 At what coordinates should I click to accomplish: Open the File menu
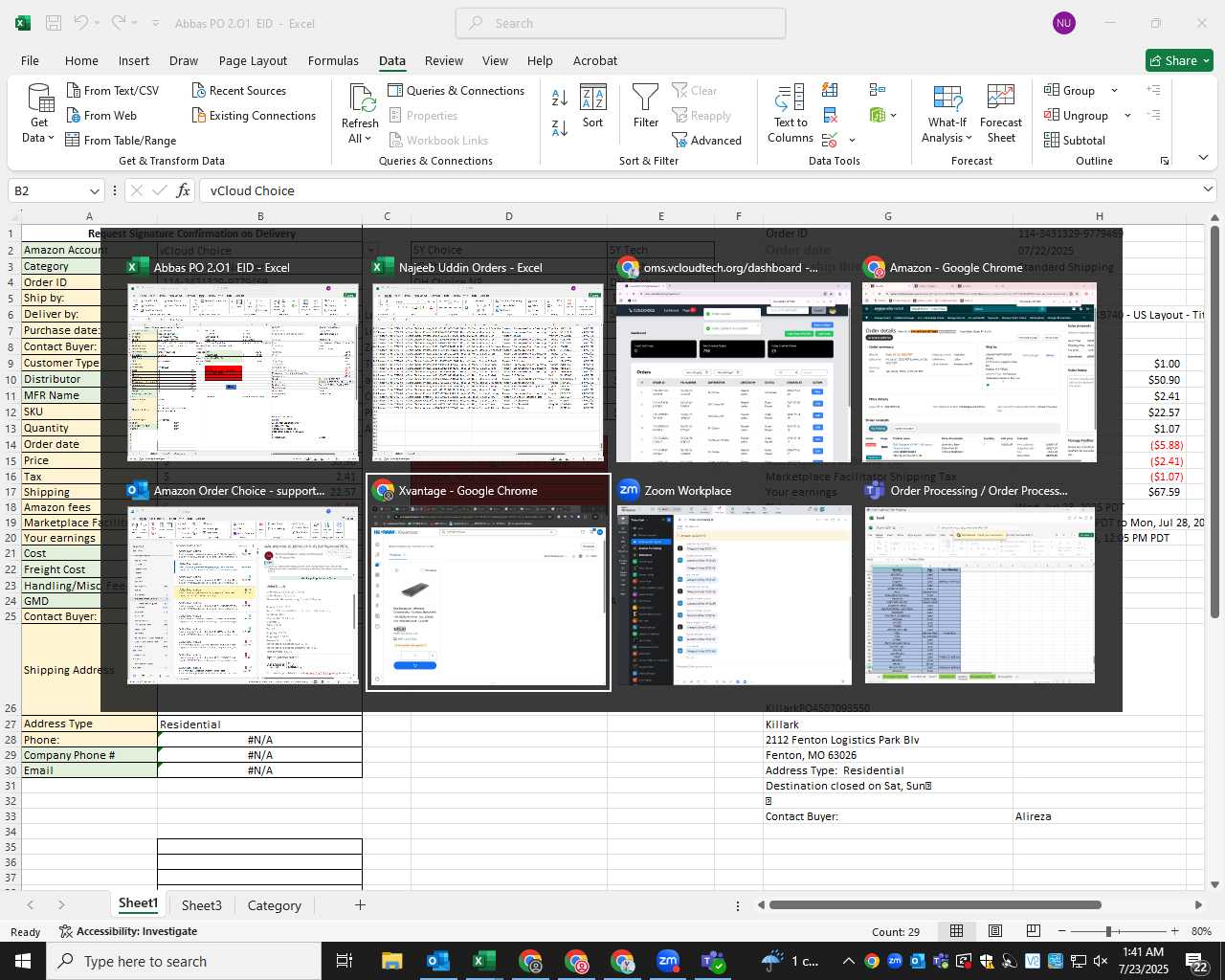coord(30,60)
